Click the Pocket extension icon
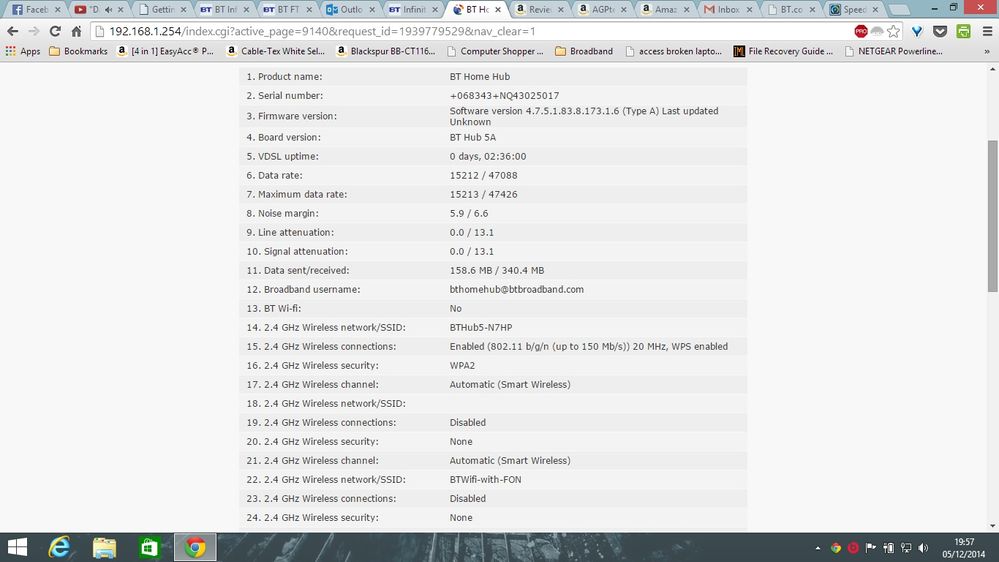This screenshot has height=562, width=999. tap(940, 31)
